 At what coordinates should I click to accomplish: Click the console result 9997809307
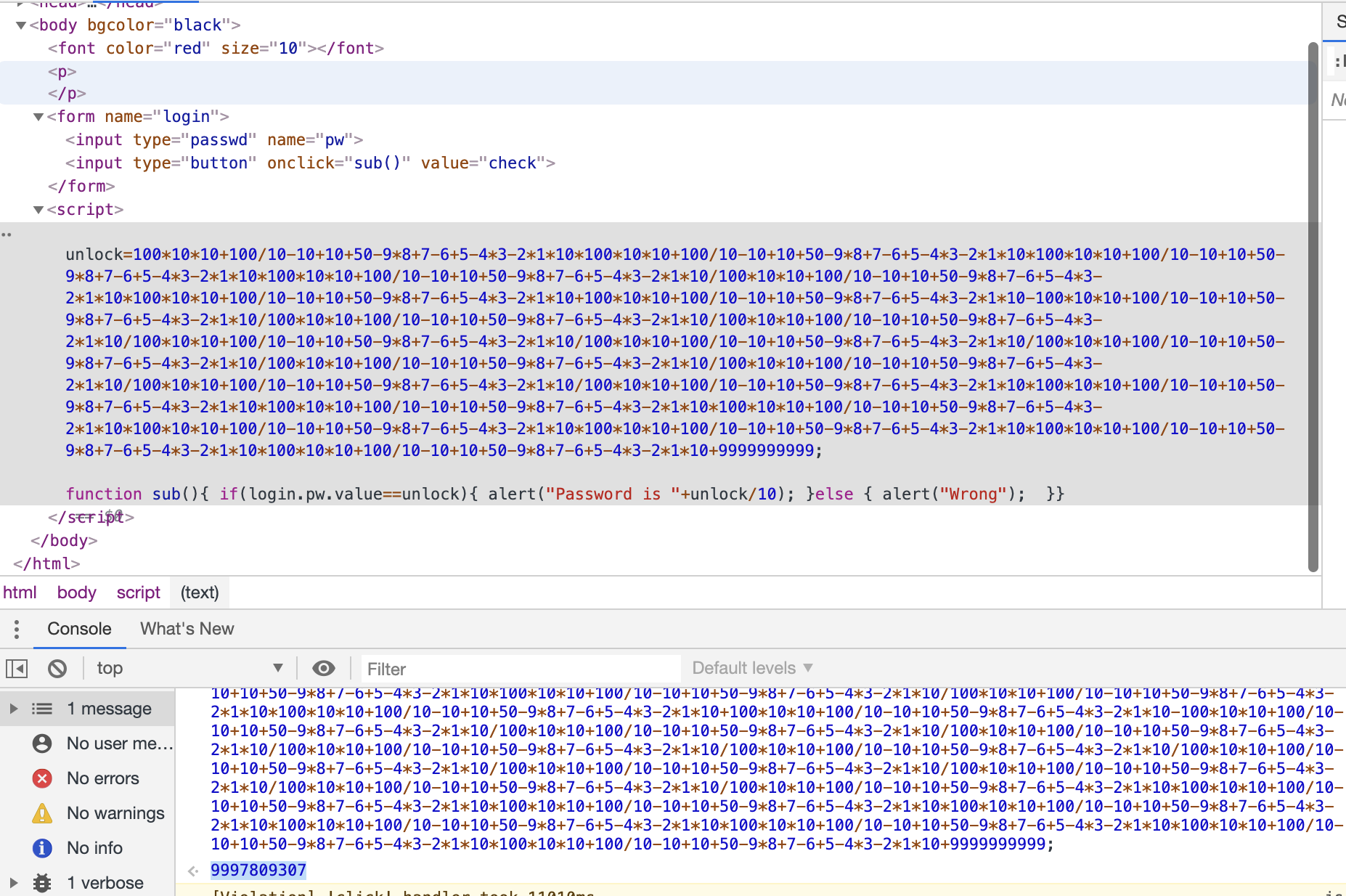coord(258,870)
